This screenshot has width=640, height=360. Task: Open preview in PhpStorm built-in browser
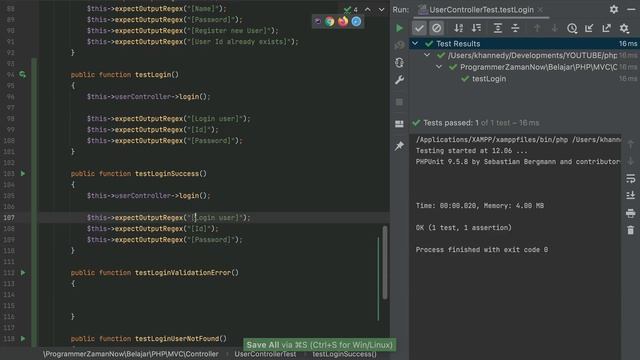tap(318, 22)
